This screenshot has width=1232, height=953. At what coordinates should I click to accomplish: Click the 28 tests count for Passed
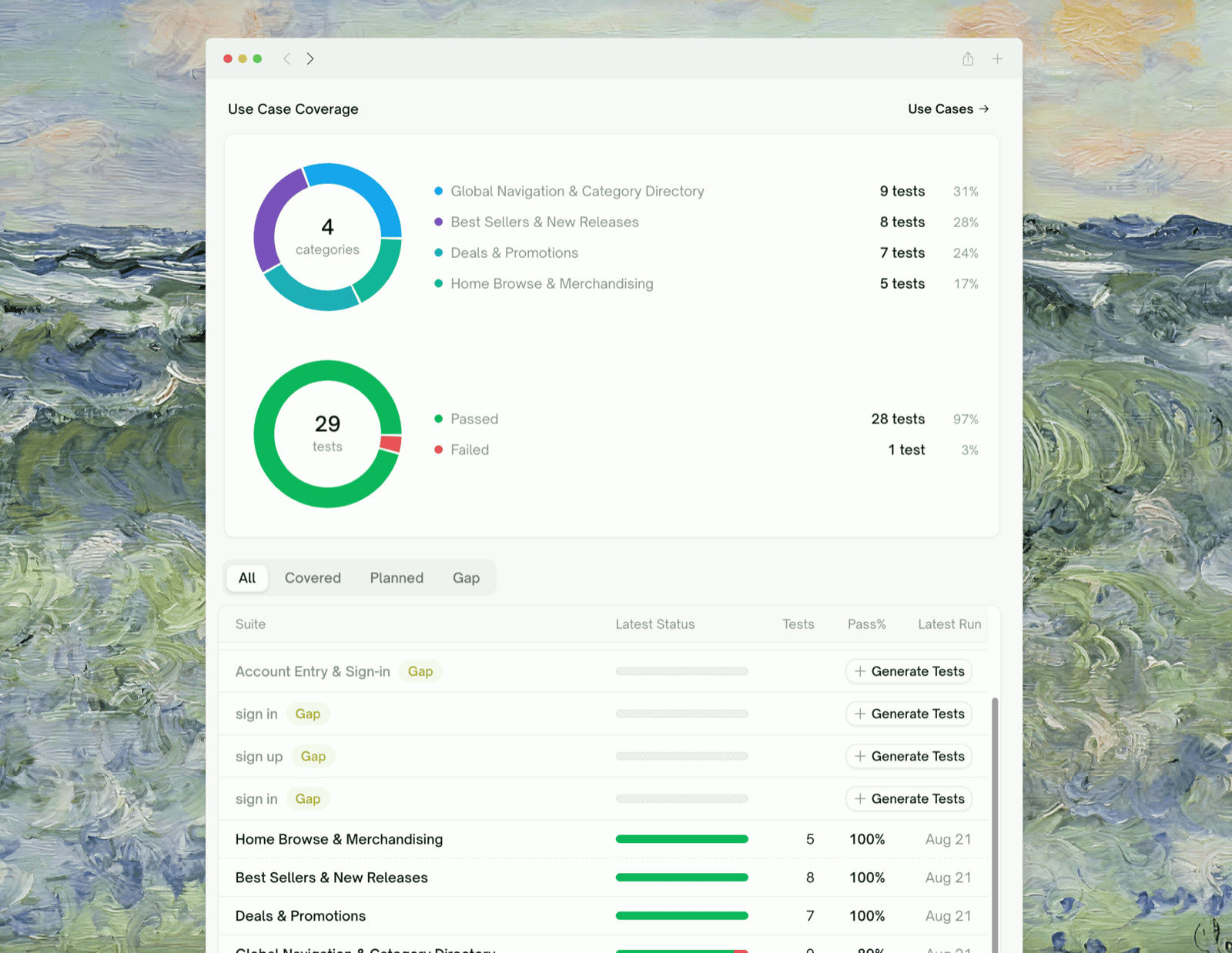coord(898,419)
